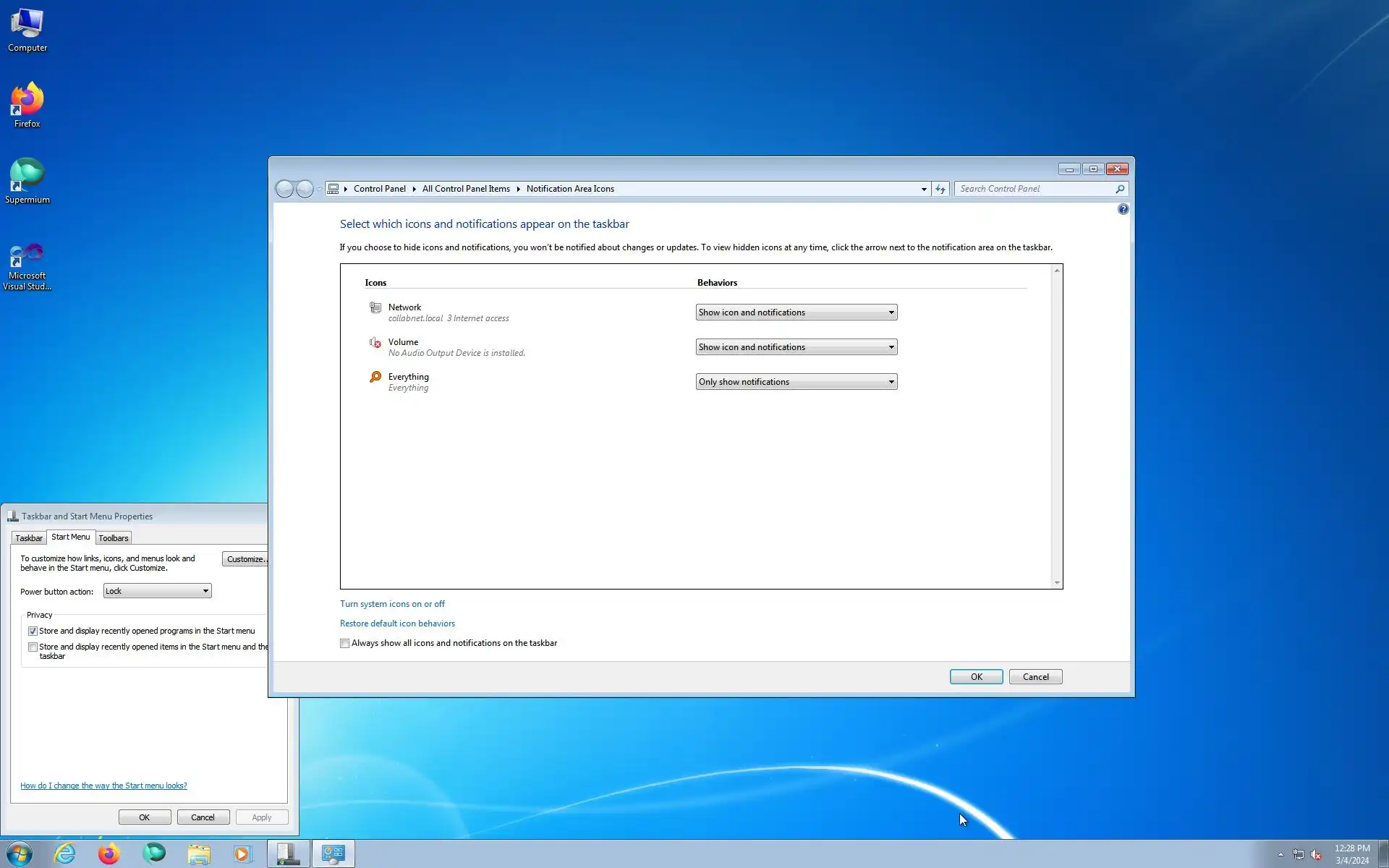This screenshot has height=868, width=1389.
Task: Click Turn system icons on or off
Action: pos(392,604)
